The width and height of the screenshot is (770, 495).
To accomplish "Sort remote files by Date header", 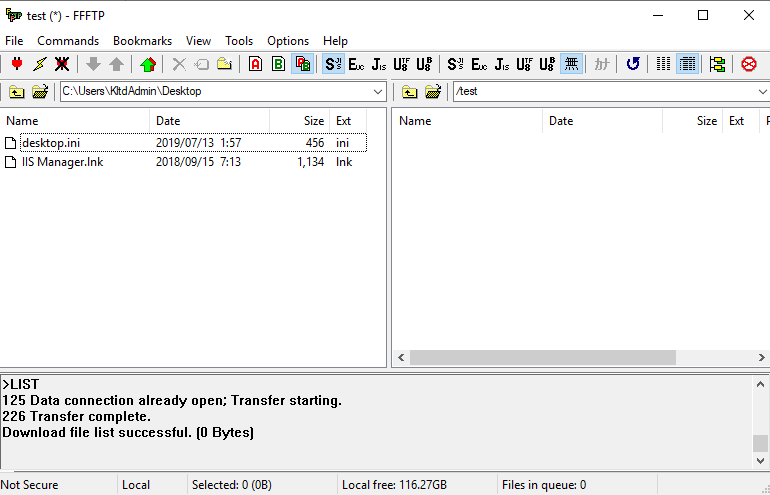I will click(603, 121).
